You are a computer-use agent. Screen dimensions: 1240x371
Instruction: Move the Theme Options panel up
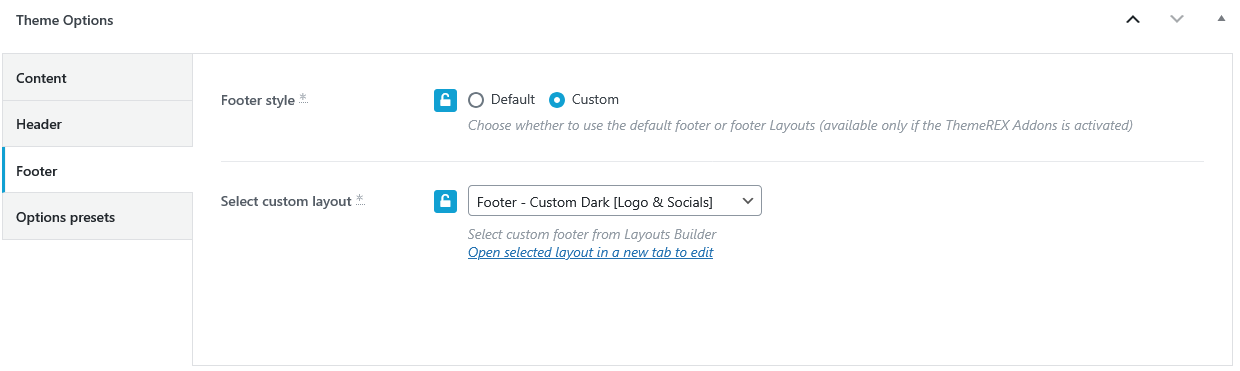pos(1133,19)
